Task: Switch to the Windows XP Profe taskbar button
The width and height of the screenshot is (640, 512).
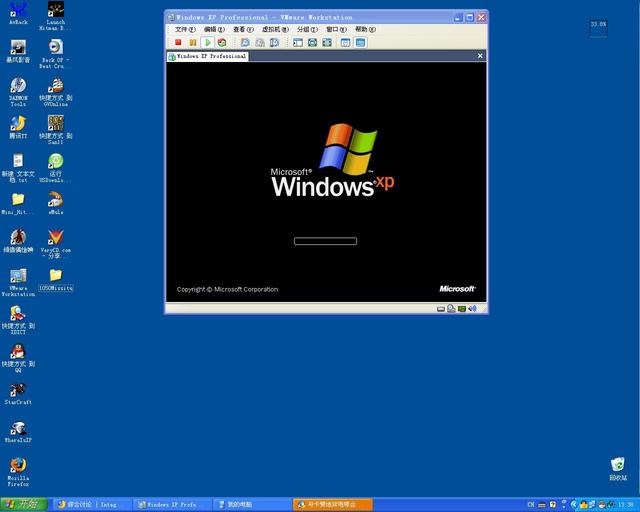Action: tap(173, 505)
